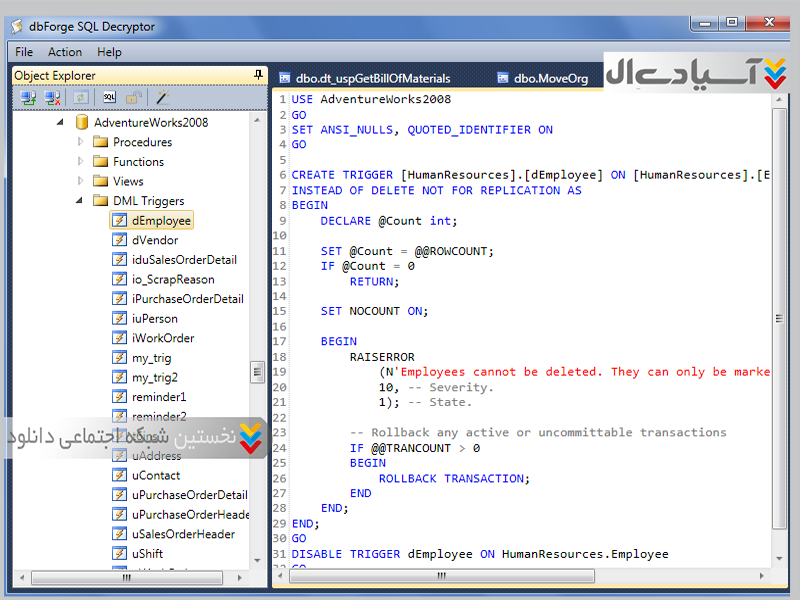Screen dimensions: 800x600
Task: Click the Refresh icon in Object Explorer
Action: coord(81,98)
